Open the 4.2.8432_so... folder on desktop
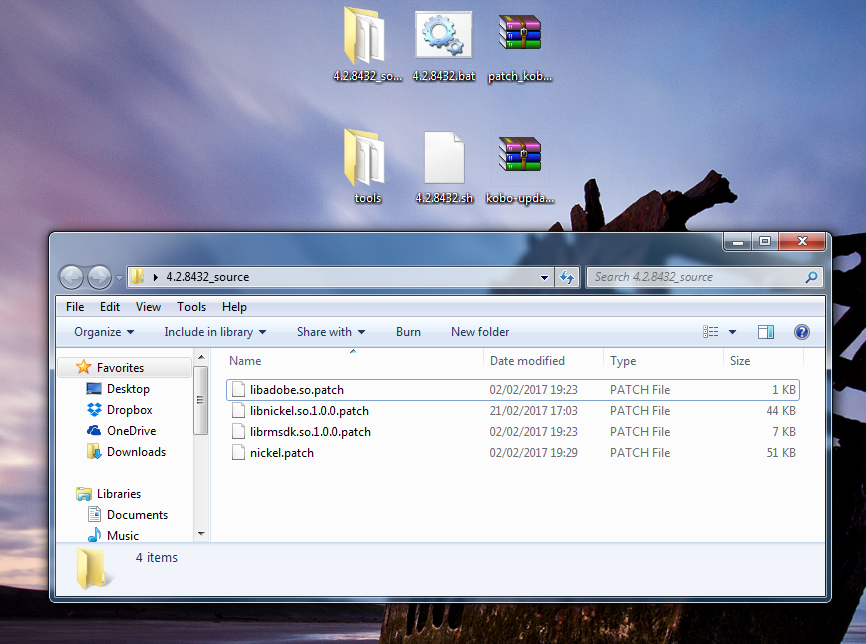Image resolution: width=866 pixels, height=644 pixels. (367, 46)
